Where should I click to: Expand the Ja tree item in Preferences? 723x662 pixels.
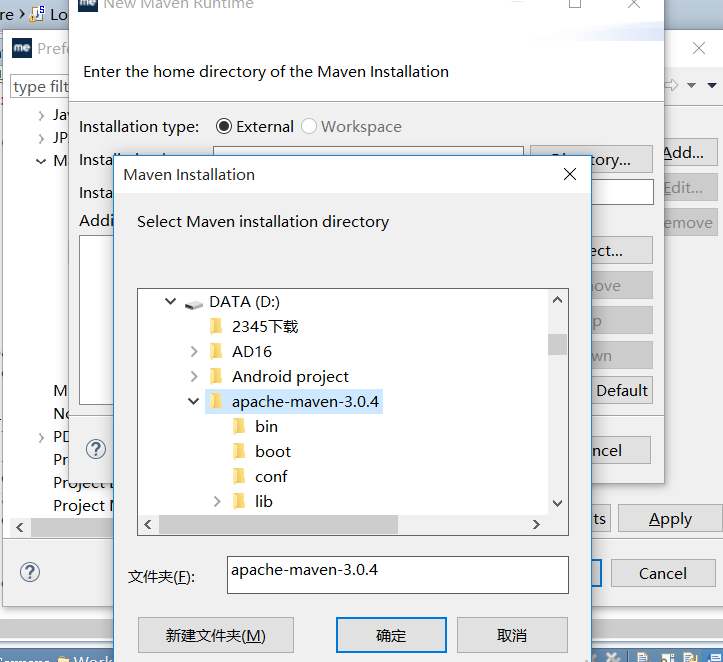pyautogui.click(x=41, y=115)
